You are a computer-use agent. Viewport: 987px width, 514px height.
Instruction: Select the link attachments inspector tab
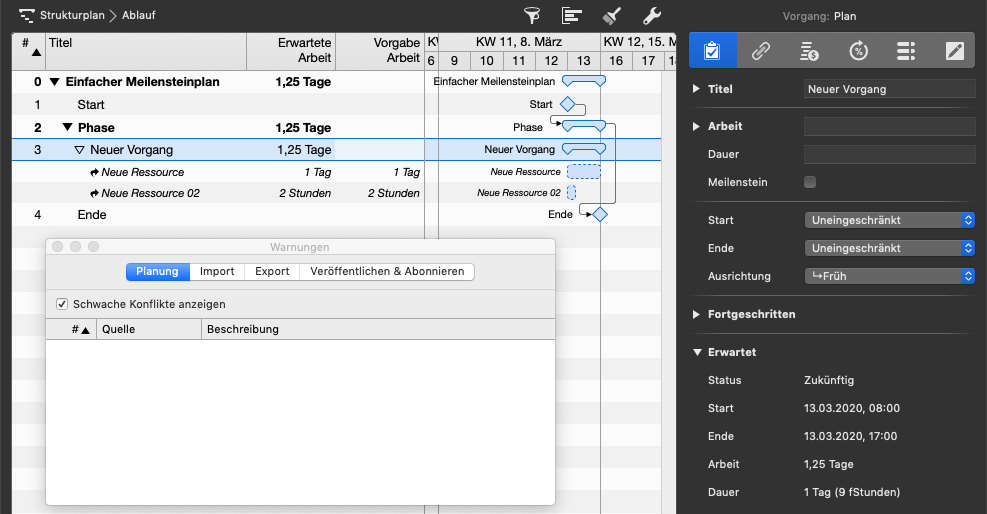coord(761,50)
